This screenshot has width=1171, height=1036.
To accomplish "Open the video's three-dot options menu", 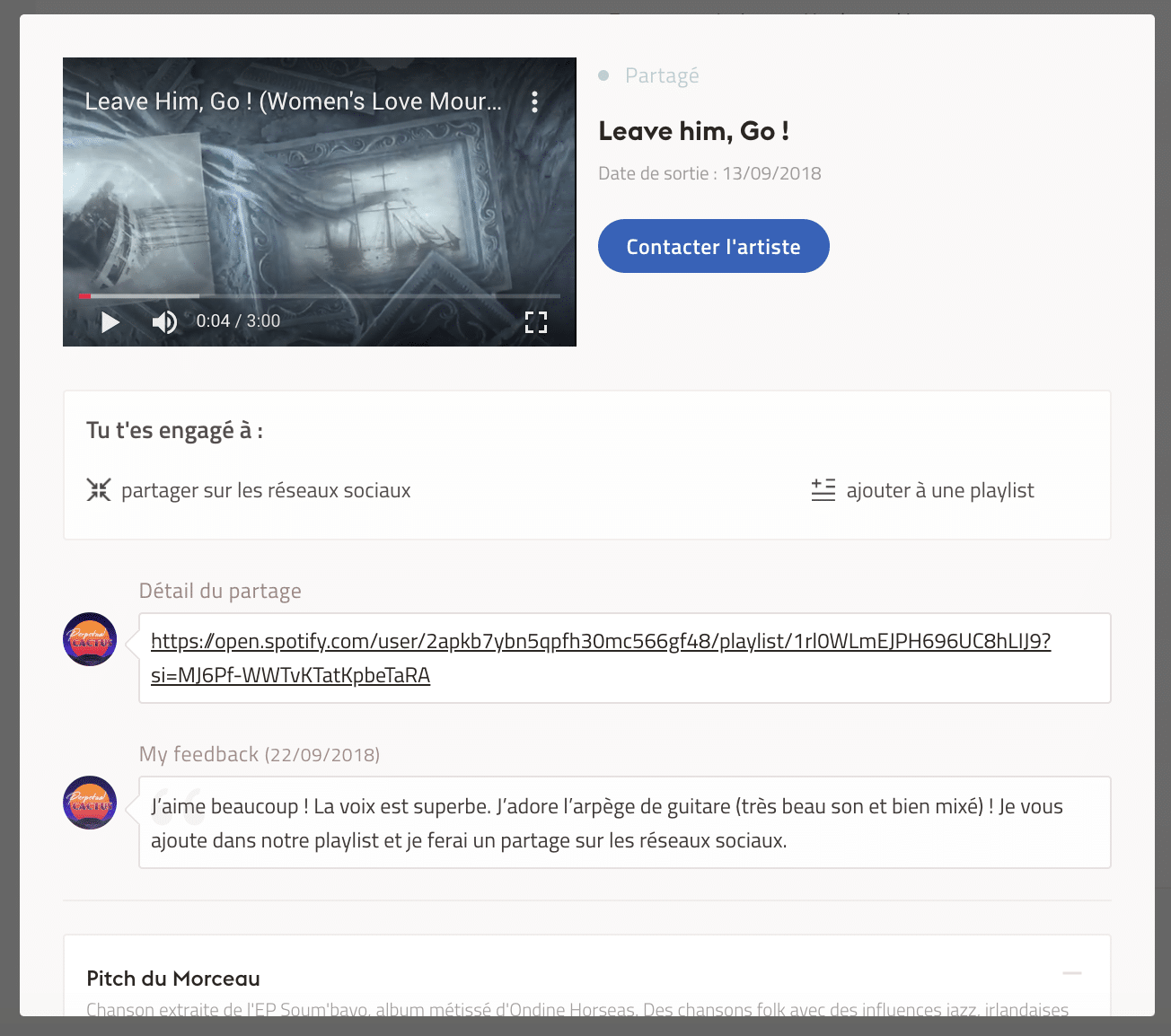I will pos(535,101).
